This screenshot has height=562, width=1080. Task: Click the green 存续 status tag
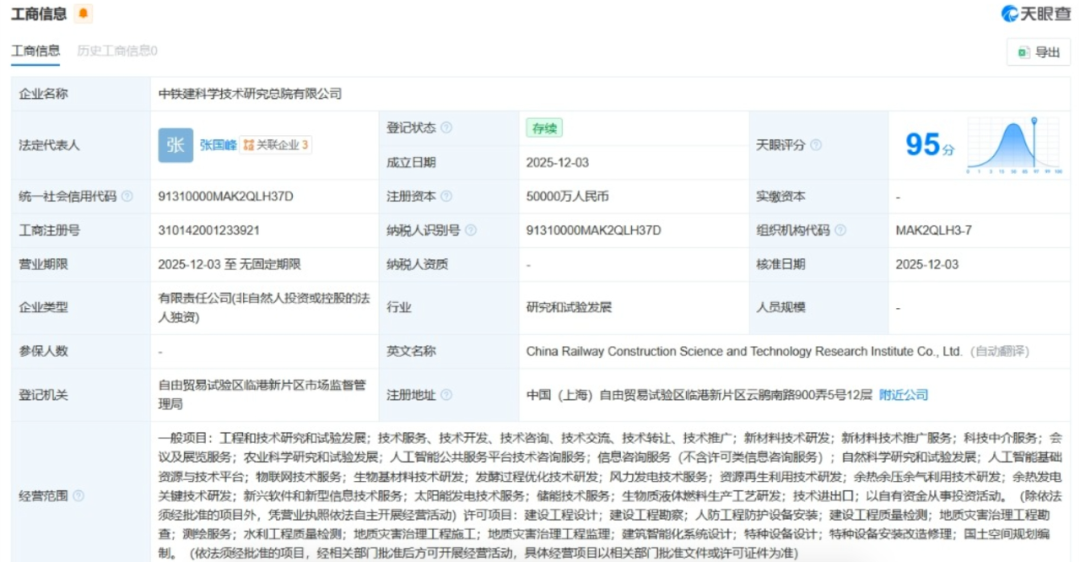click(544, 128)
